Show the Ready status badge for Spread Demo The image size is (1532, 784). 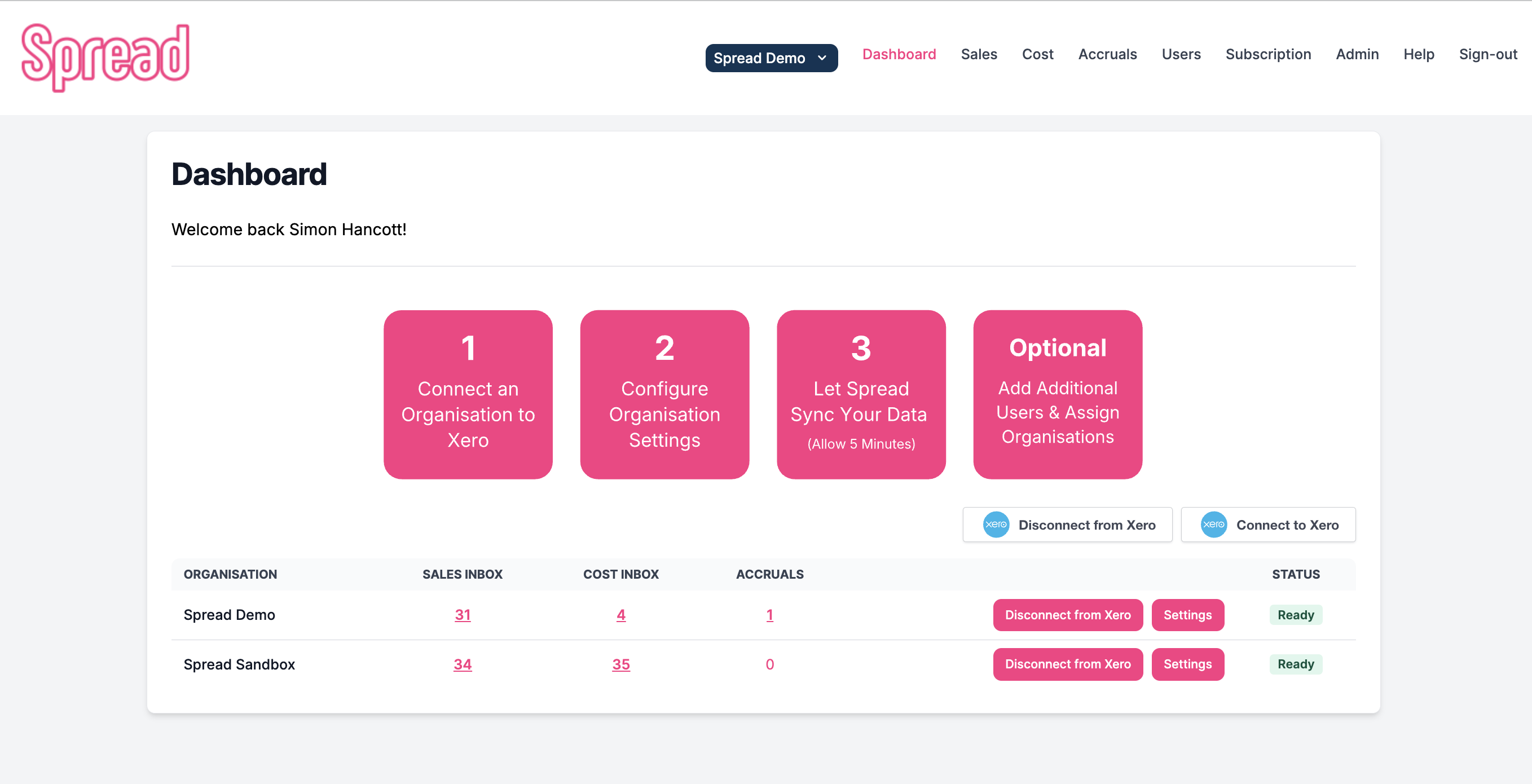[1296, 615]
